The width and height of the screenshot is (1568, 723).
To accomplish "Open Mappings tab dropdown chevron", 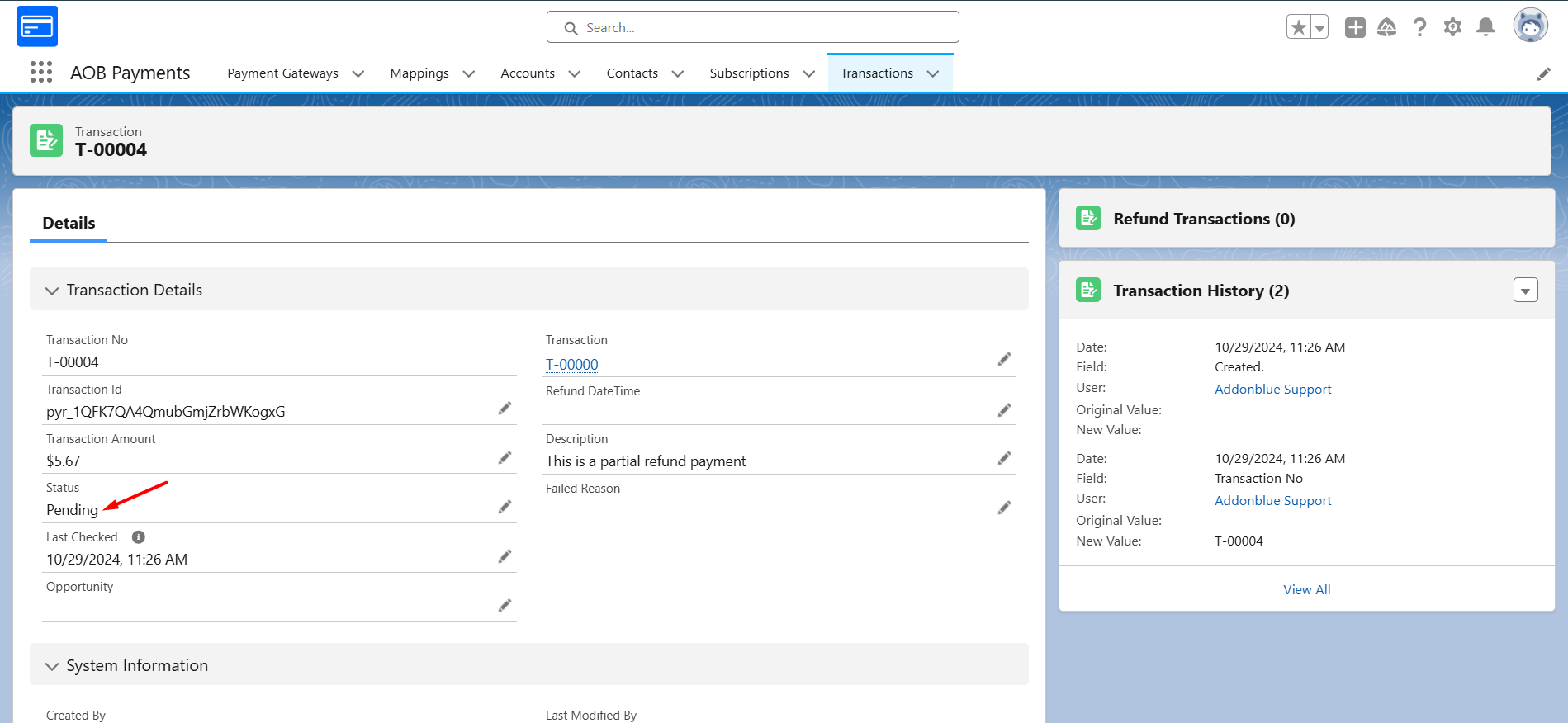I will pyautogui.click(x=469, y=73).
